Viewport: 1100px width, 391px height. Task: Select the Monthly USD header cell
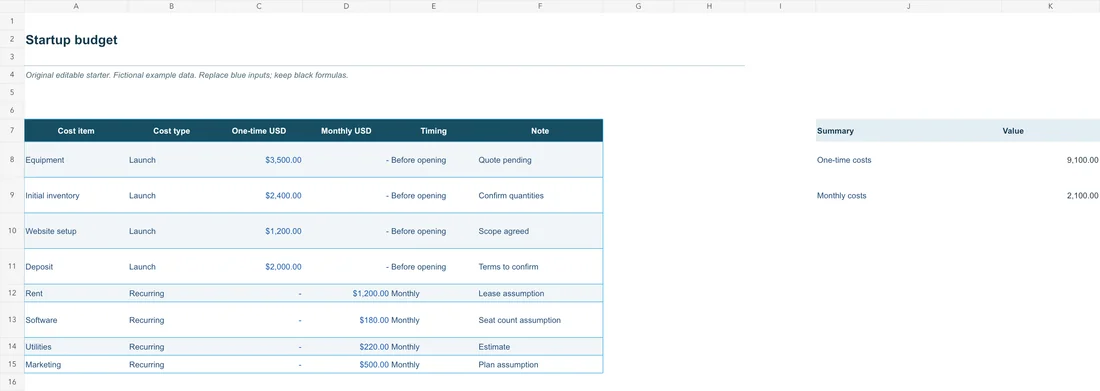click(346, 131)
